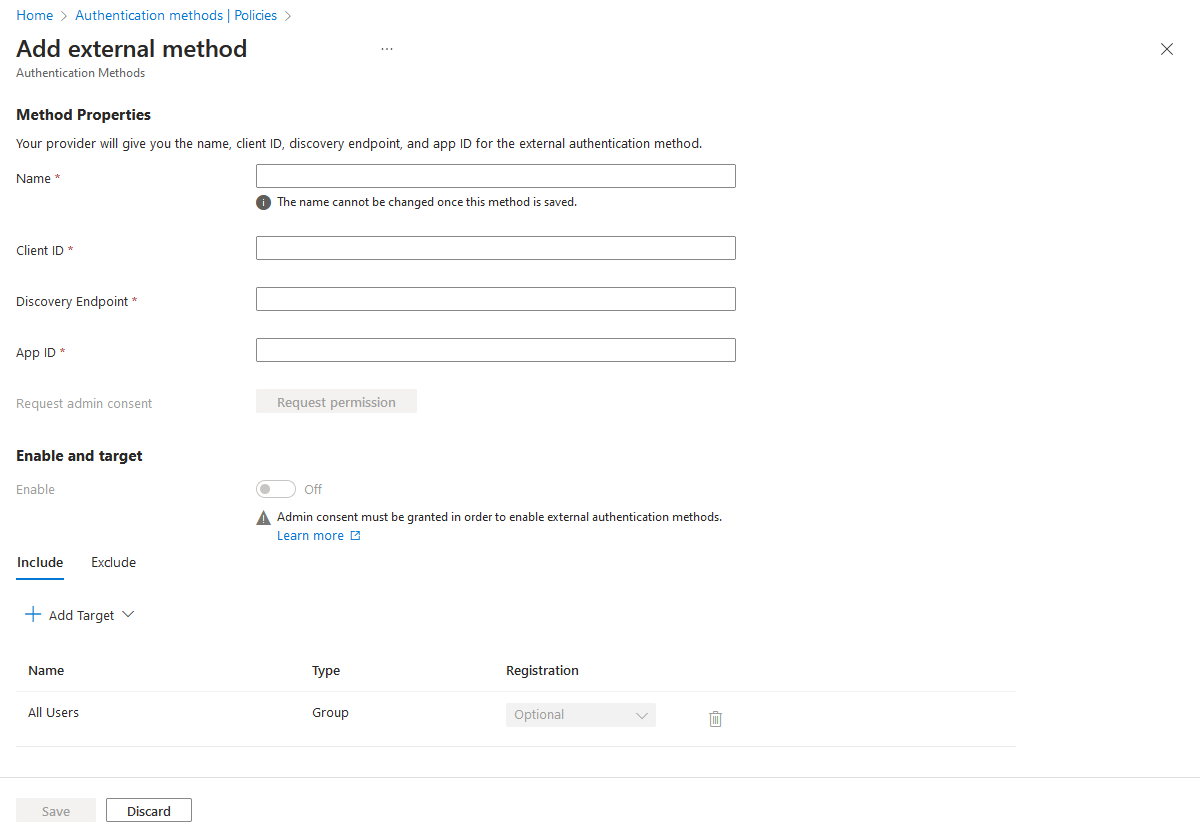Click the Learn more external link icon
The image size is (1200, 836).
pyautogui.click(x=355, y=536)
